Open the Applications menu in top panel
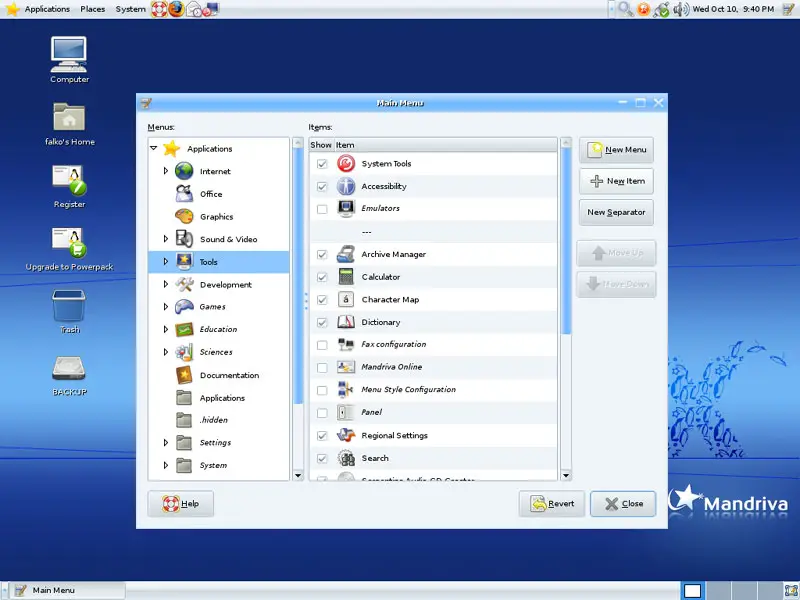800x600 pixels. click(47, 9)
